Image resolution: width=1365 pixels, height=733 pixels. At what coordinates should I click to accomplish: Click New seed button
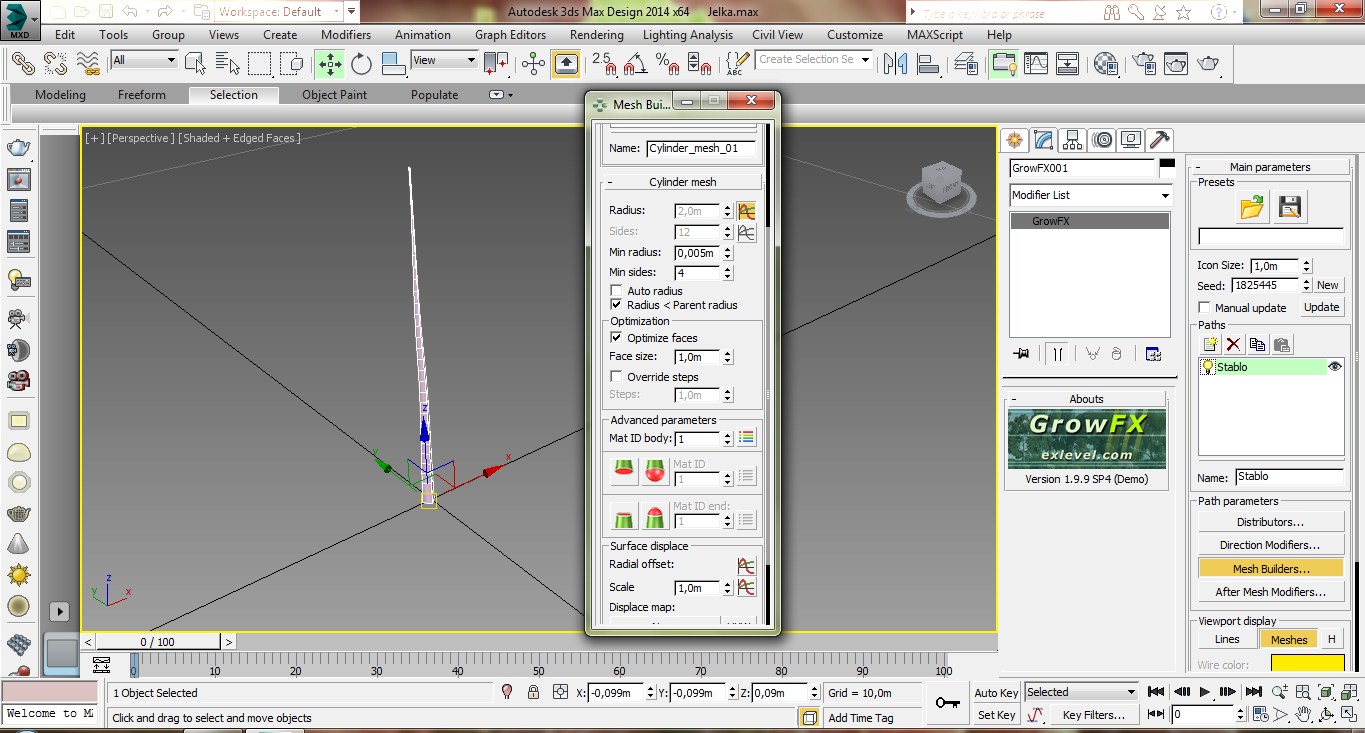click(x=1327, y=285)
